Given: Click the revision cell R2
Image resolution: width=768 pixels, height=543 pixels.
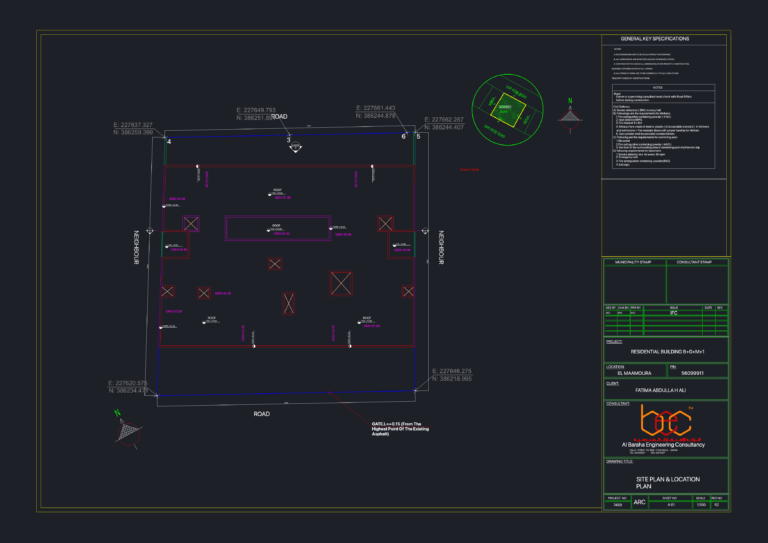Looking at the screenshot, I should click(717, 505).
